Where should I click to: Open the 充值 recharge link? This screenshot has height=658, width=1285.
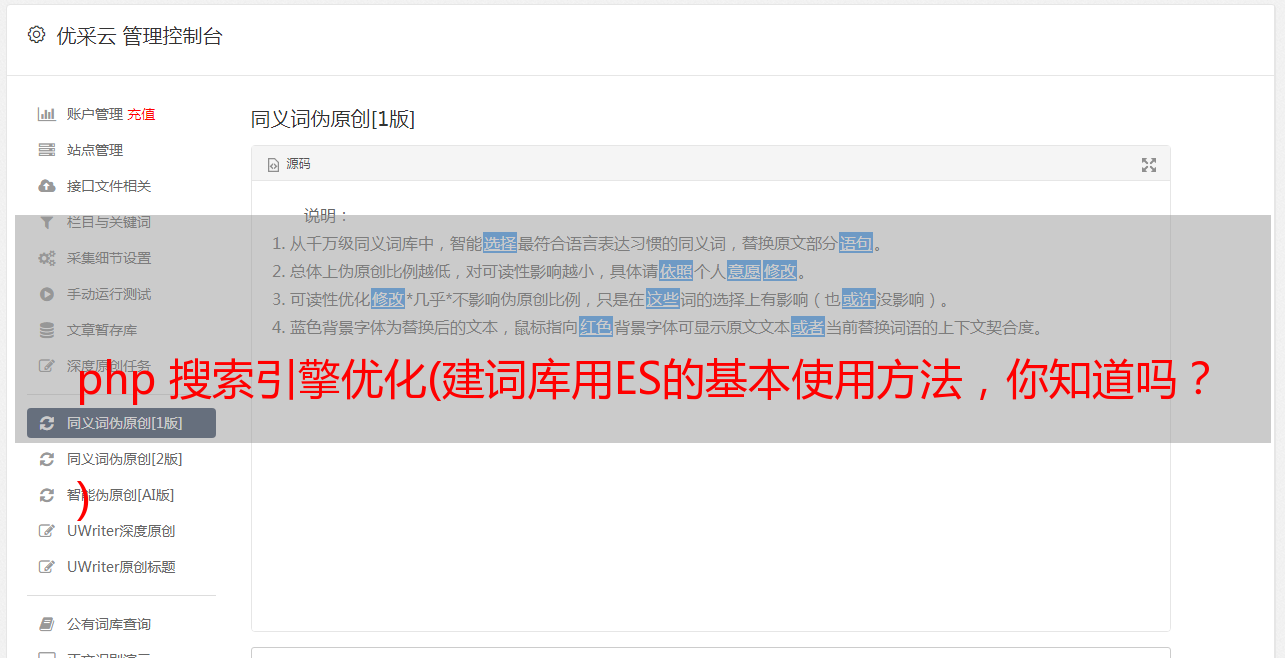click(x=141, y=114)
